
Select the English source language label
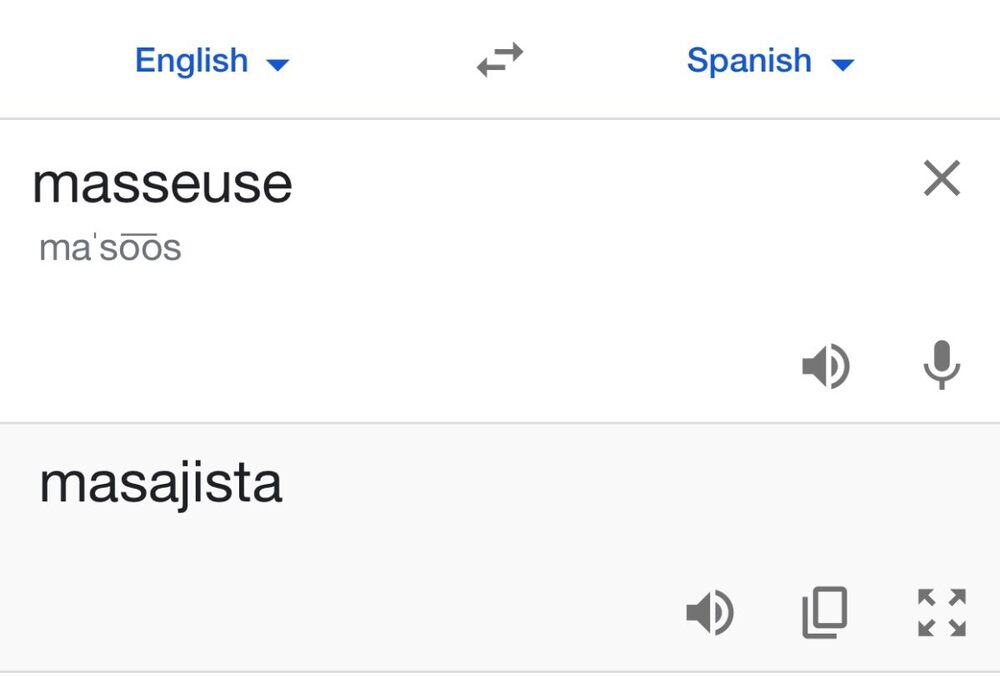click(x=191, y=61)
